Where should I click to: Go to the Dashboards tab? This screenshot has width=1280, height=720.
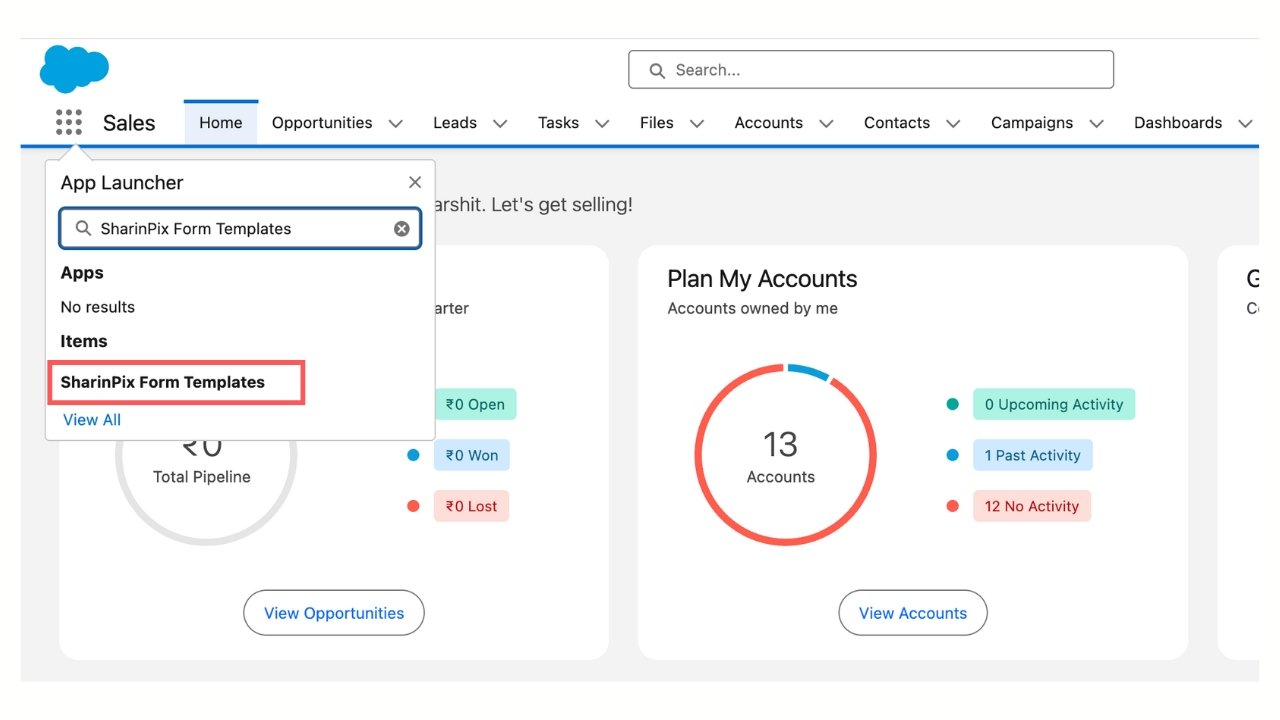pos(1178,123)
